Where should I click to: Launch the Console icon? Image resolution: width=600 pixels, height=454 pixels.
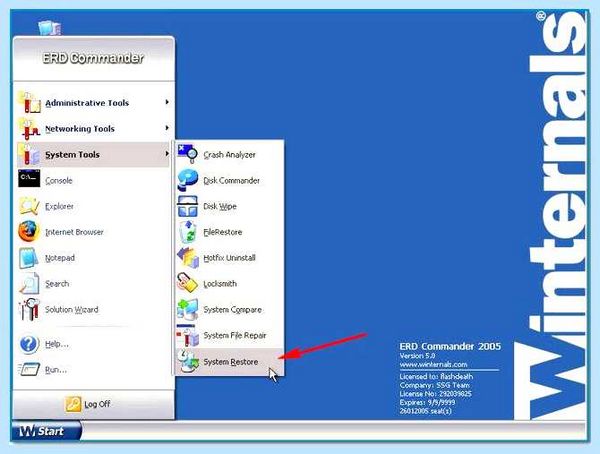click(x=29, y=178)
